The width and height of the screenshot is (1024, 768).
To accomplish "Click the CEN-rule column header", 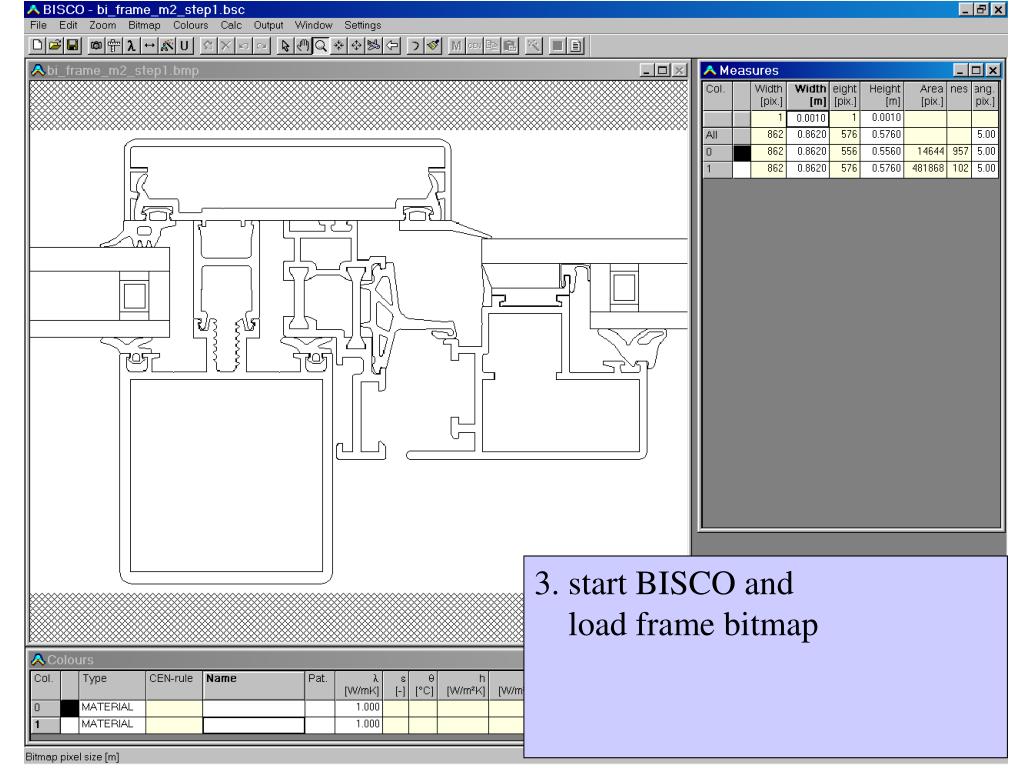I will click(173, 685).
